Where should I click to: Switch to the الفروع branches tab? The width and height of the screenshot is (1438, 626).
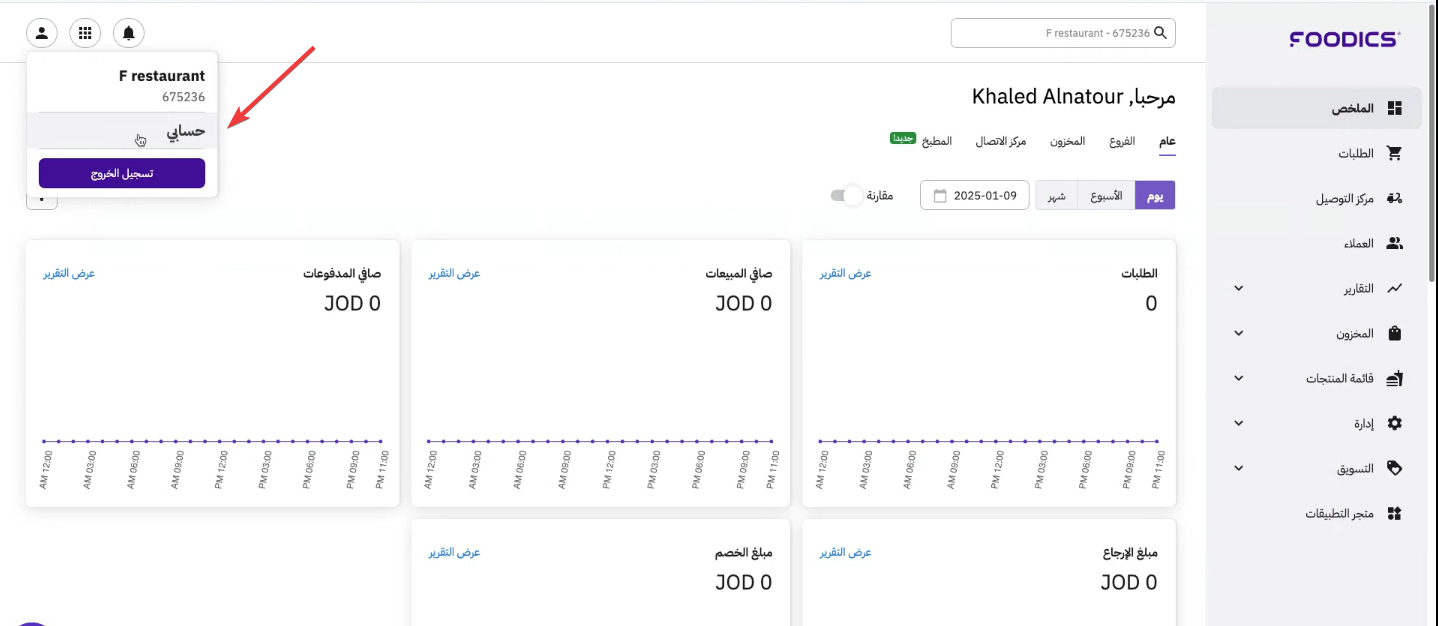click(x=1122, y=141)
